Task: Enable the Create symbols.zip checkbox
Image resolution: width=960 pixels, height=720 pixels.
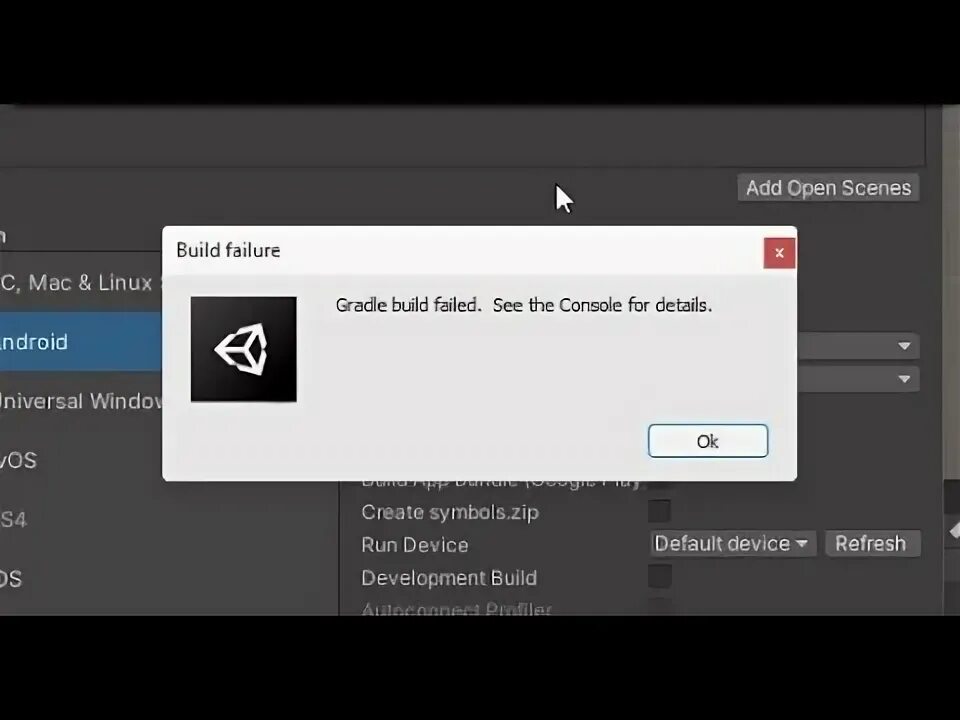Action: pyautogui.click(x=659, y=511)
